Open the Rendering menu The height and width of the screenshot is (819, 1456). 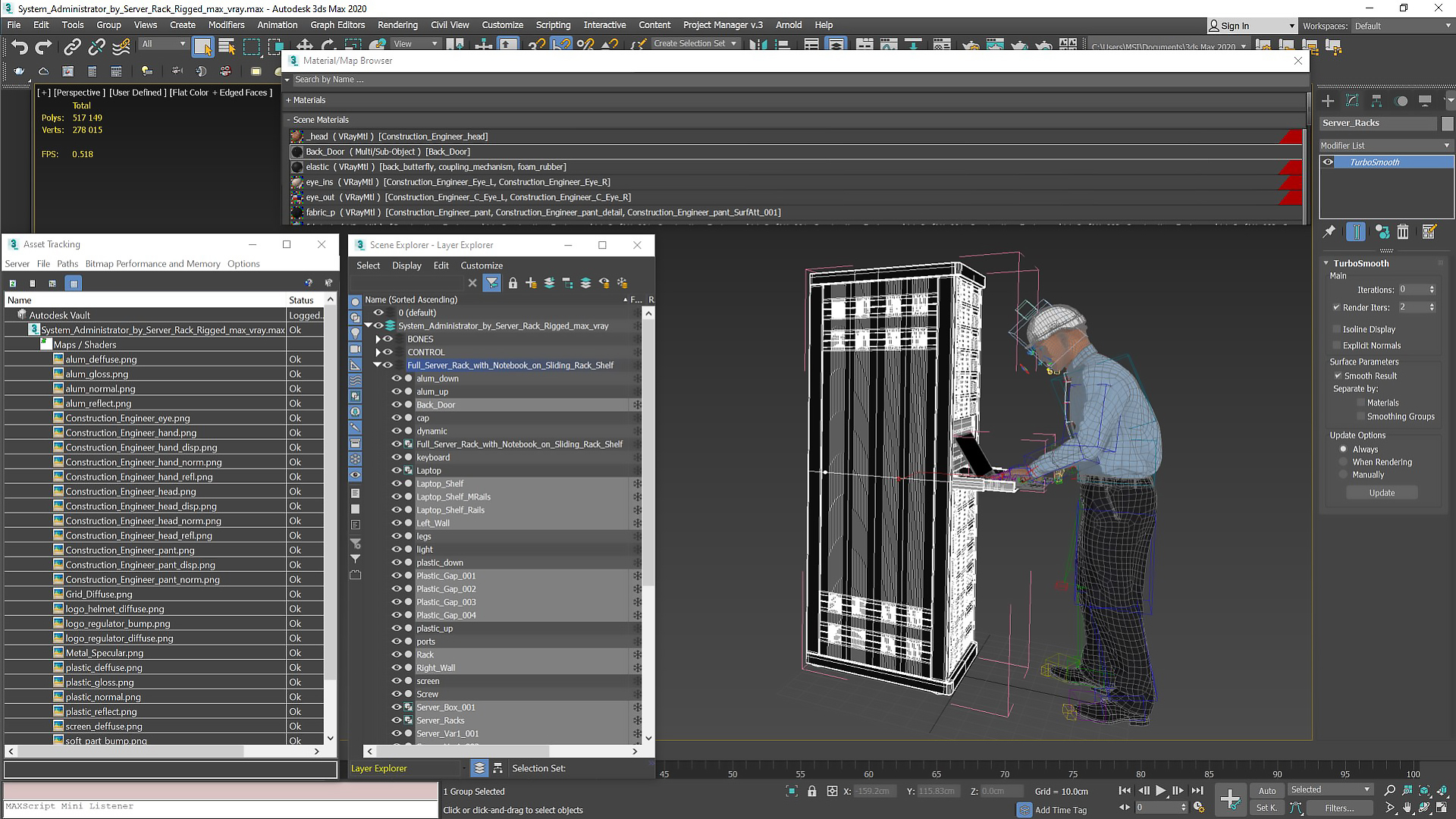pos(397,25)
